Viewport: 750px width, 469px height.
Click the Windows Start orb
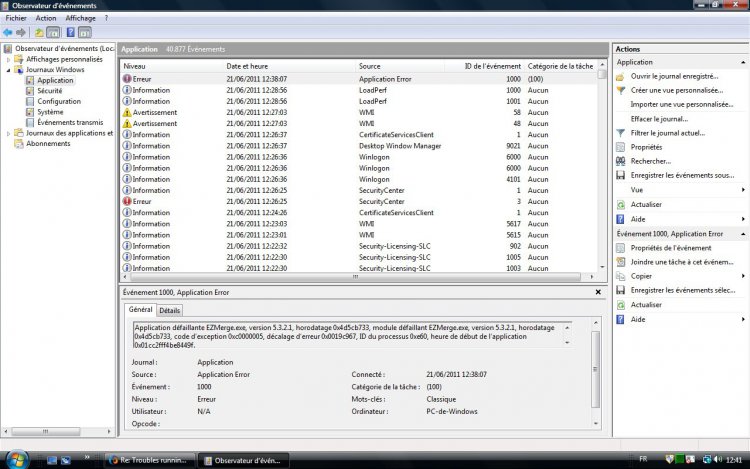point(17,459)
